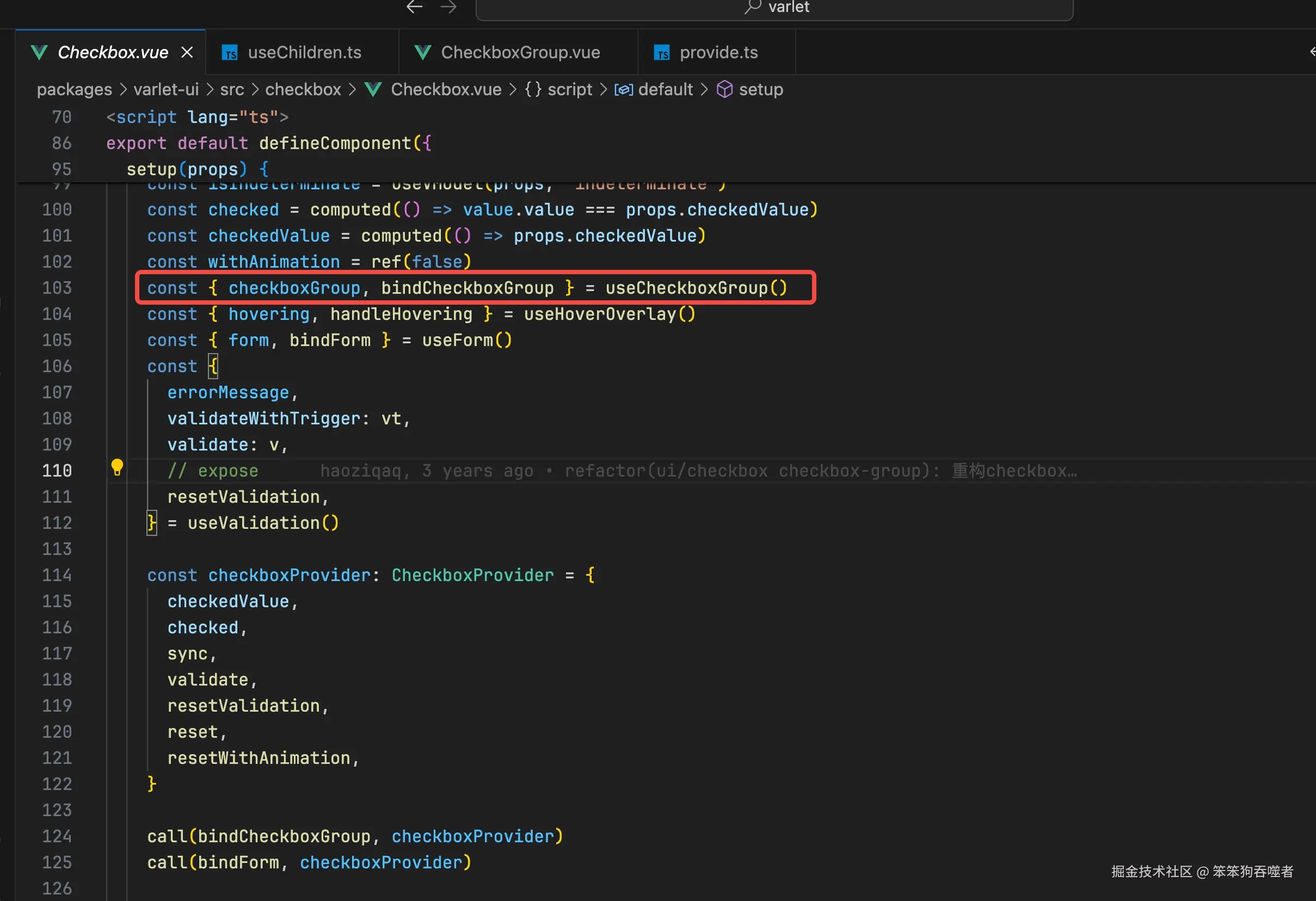This screenshot has height=901, width=1316.
Task: Click the useCheckboxGroup function call on line 103
Action: coord(686,288)
